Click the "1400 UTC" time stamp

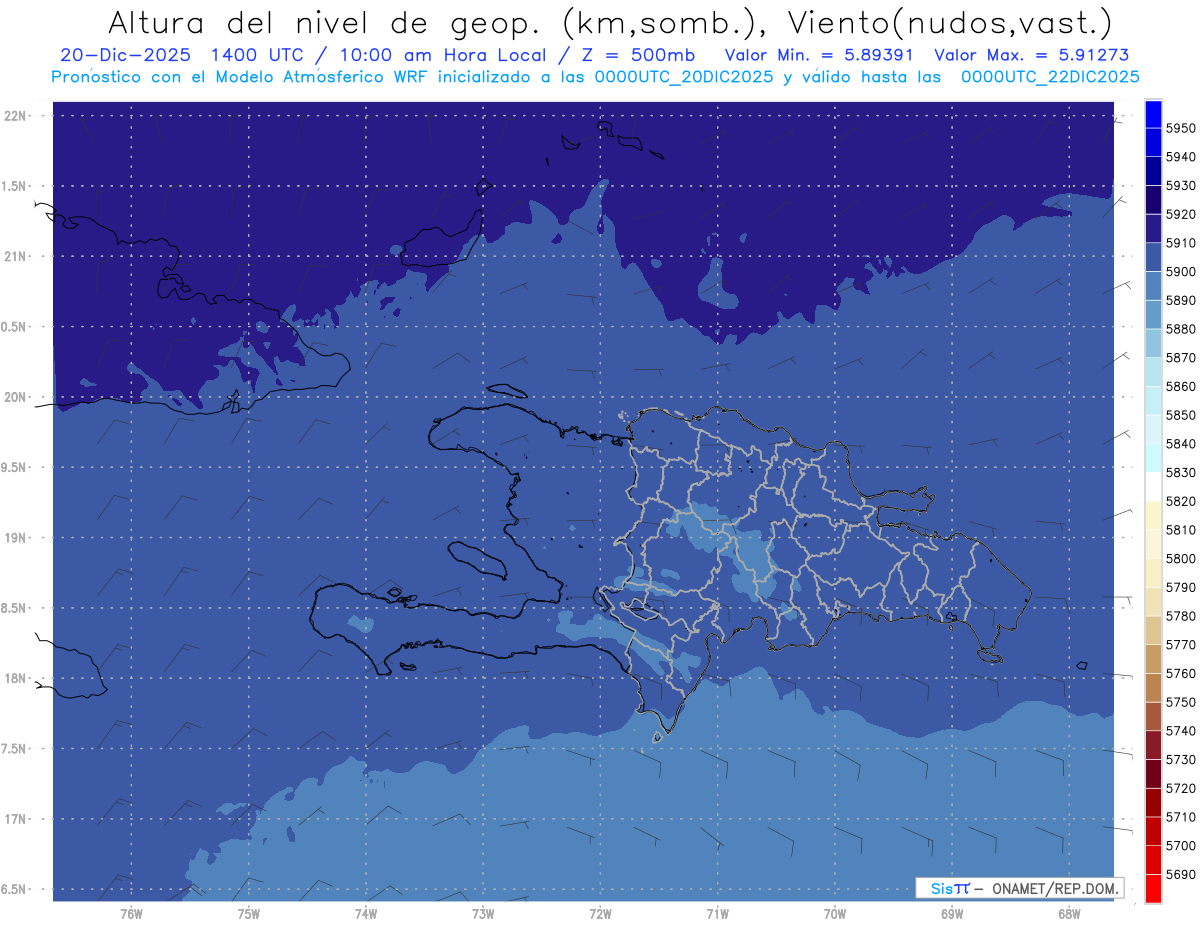tap(260, 55)
